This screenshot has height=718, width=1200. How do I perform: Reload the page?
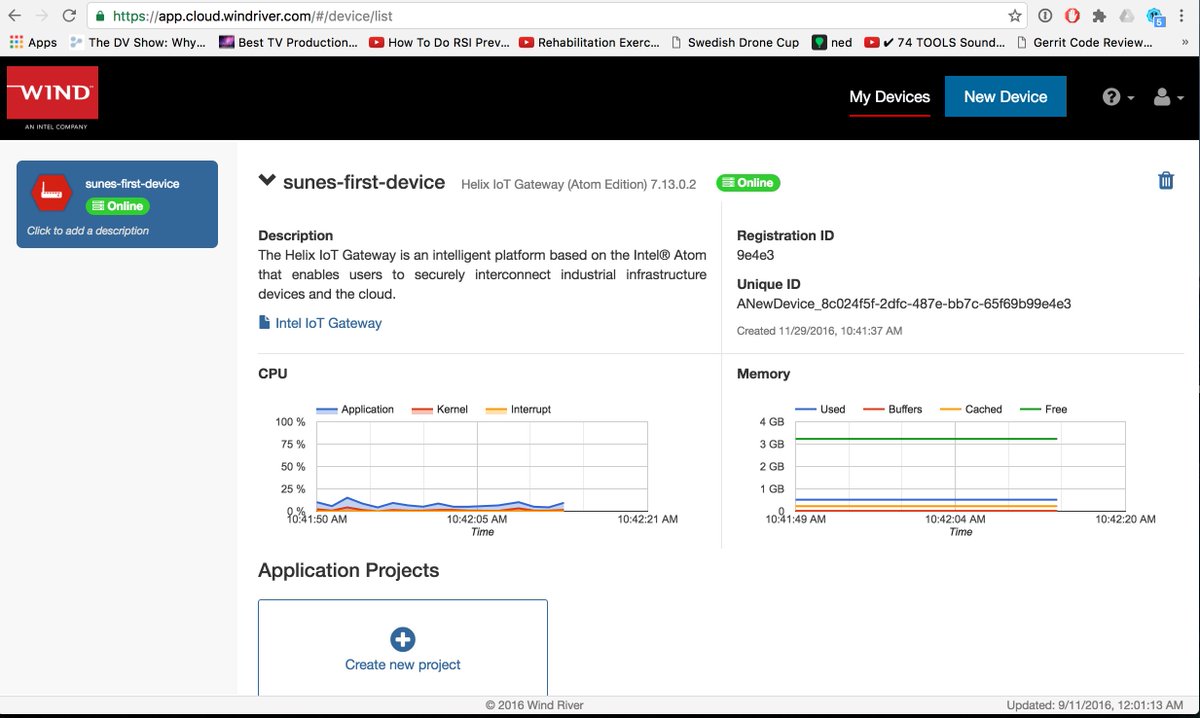tap(69, 16)
